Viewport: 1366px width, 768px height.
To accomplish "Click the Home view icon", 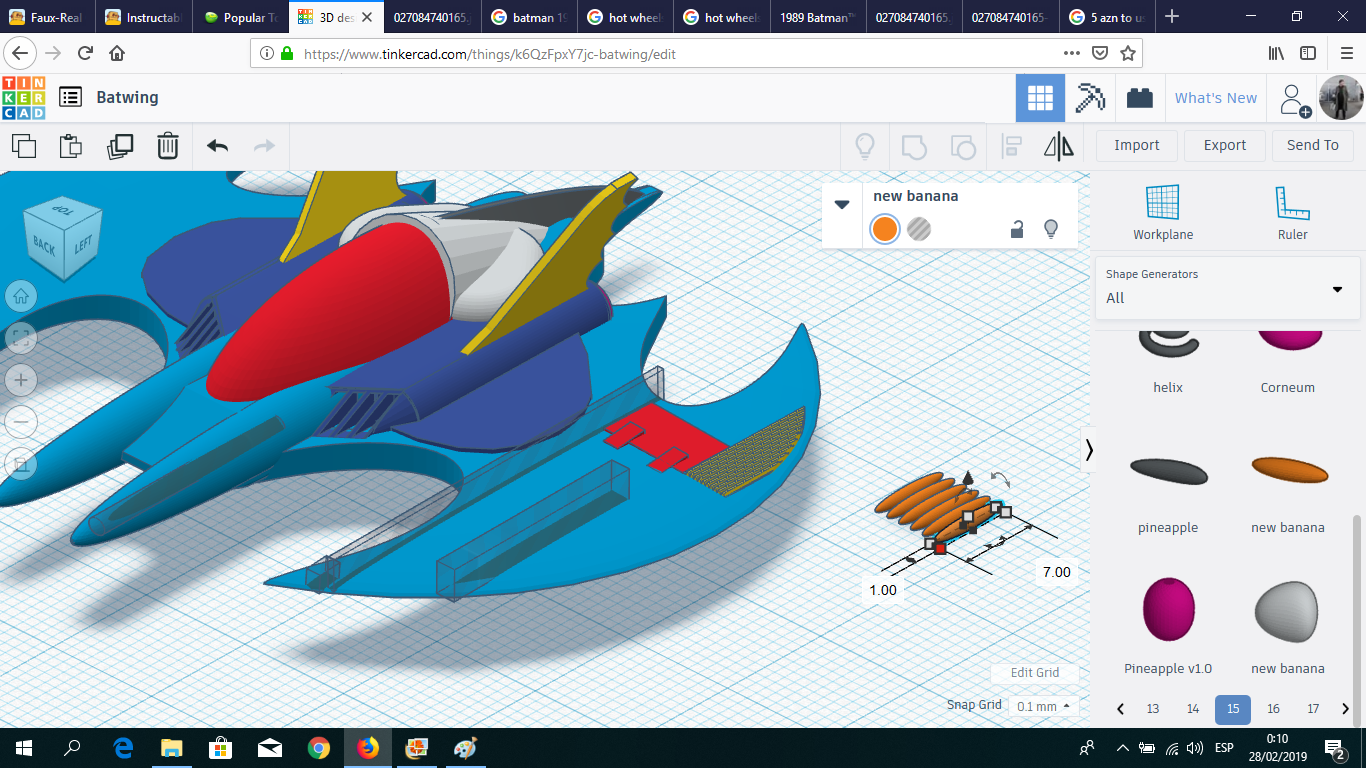I will coord(20,296).
